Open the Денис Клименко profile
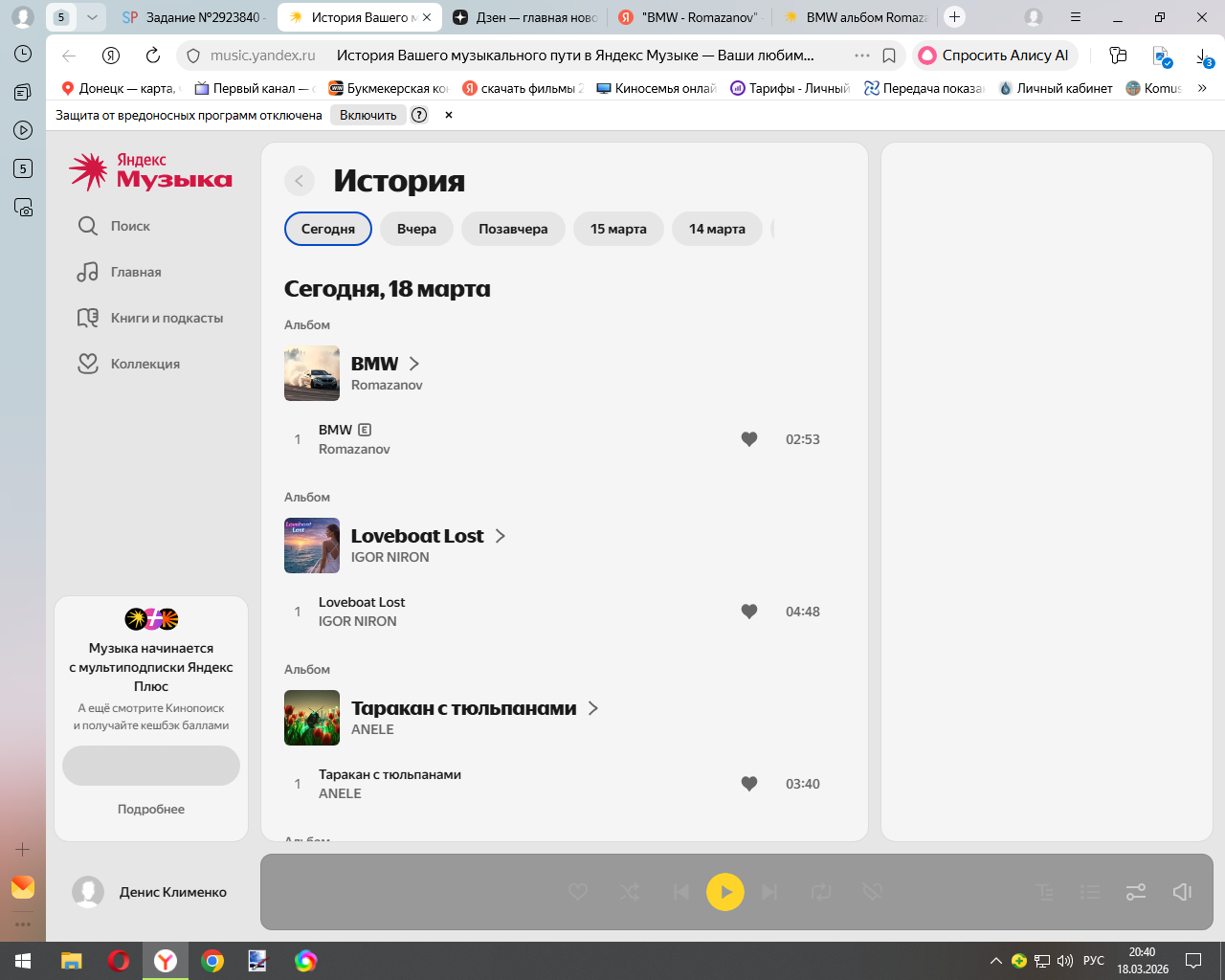 tap(150, 892)
